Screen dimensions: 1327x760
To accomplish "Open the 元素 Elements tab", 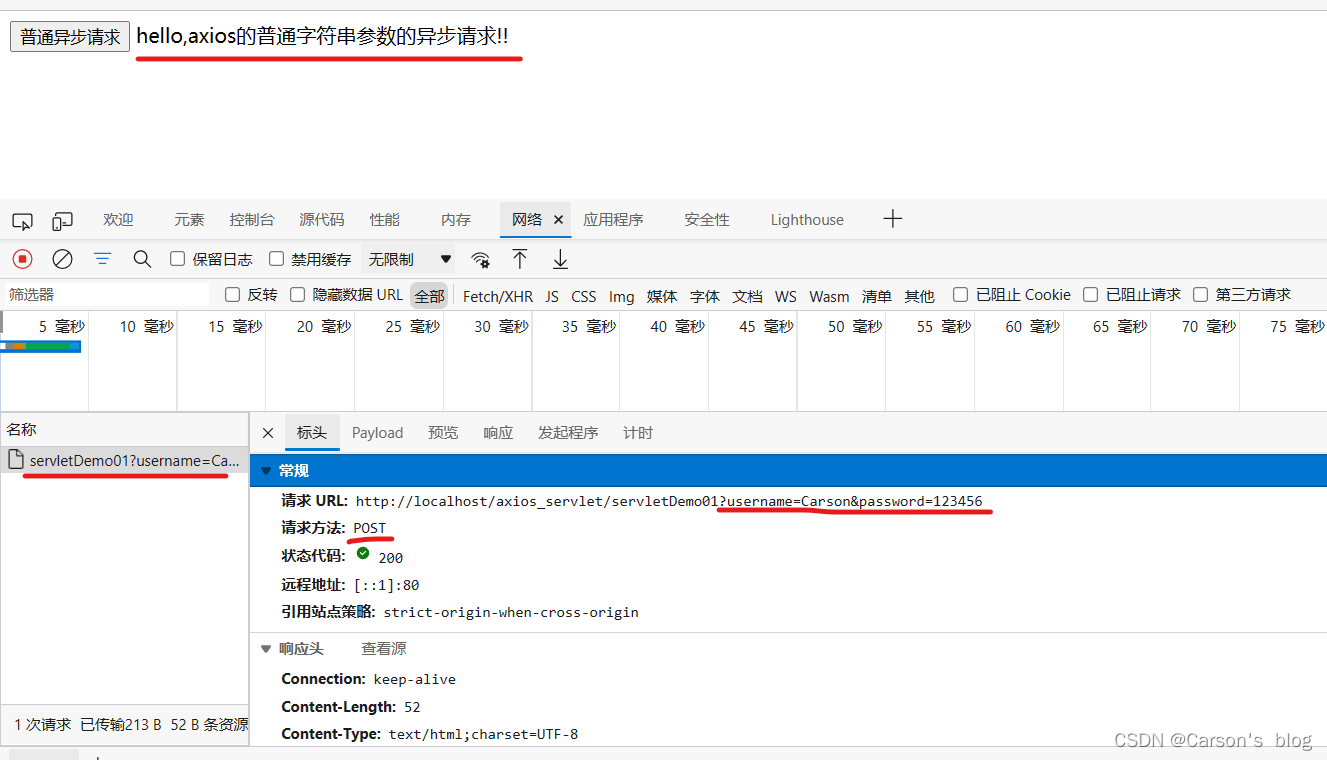I will 189,220.
